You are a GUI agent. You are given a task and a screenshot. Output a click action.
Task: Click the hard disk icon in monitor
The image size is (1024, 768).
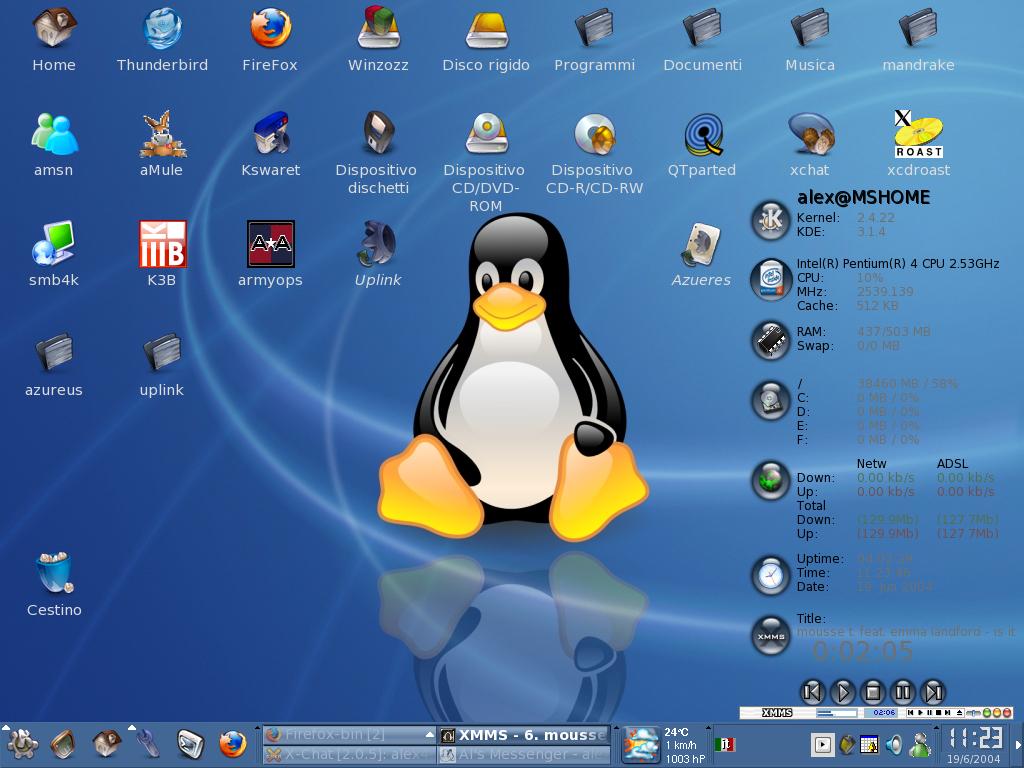[x=771, y=400]
